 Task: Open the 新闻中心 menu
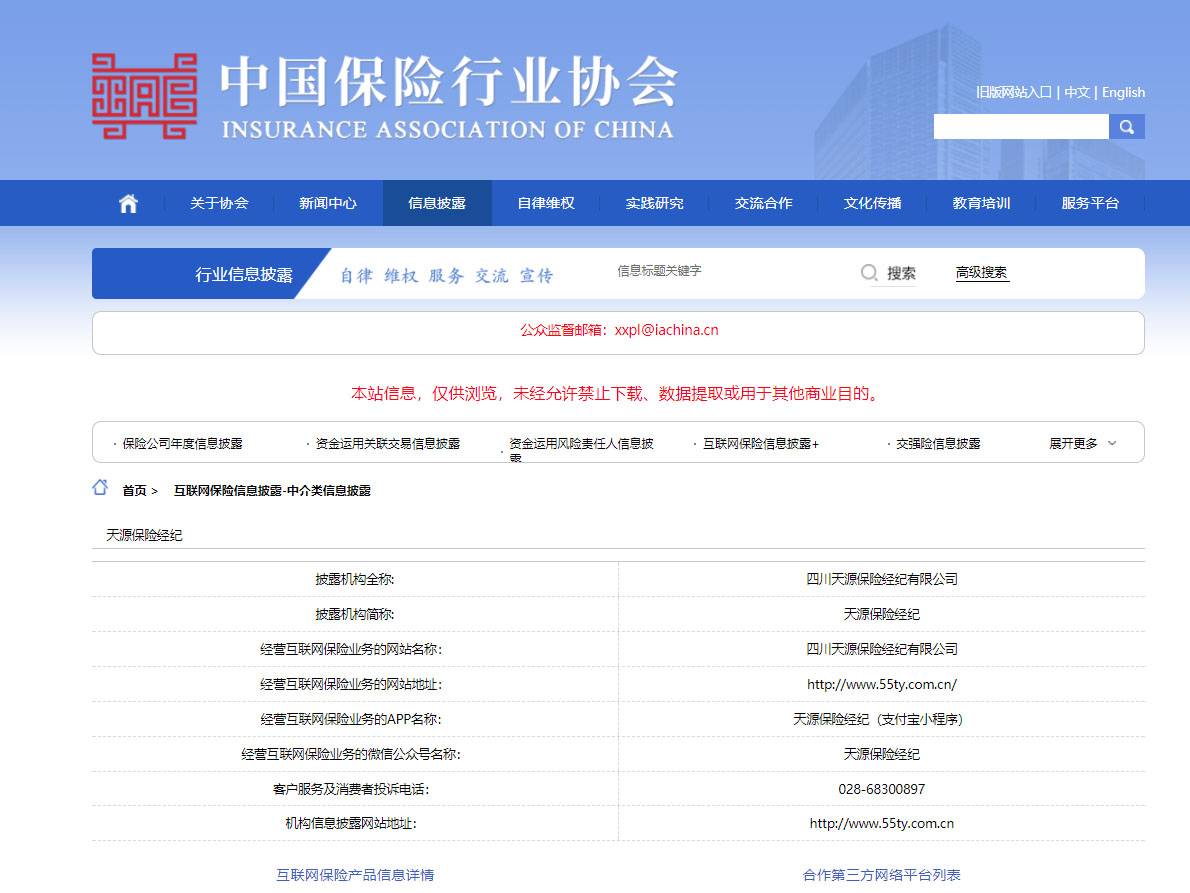point(328,203)
